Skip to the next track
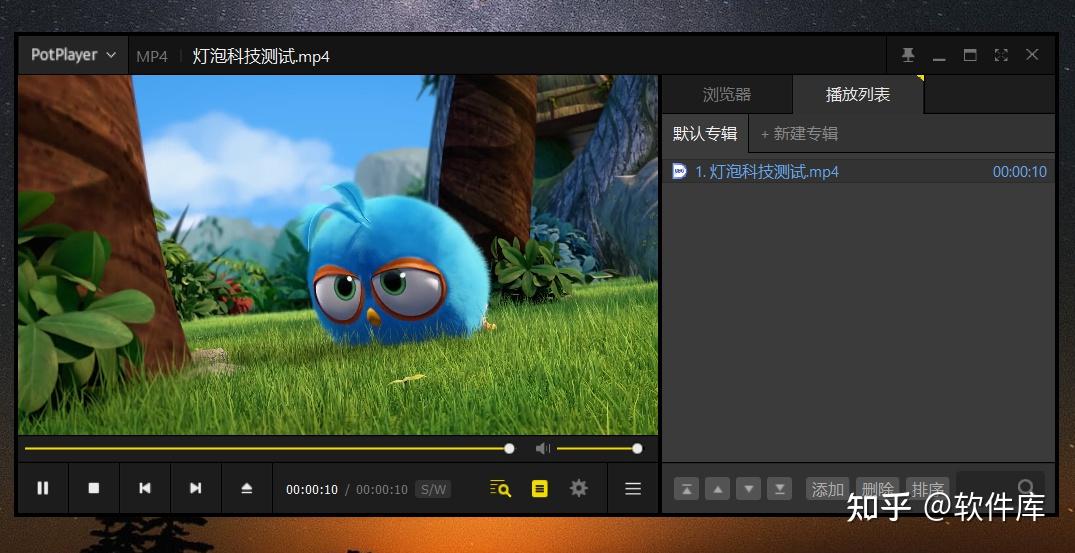Viewport: 1075px width, 553px height. (x=195, y=489)
